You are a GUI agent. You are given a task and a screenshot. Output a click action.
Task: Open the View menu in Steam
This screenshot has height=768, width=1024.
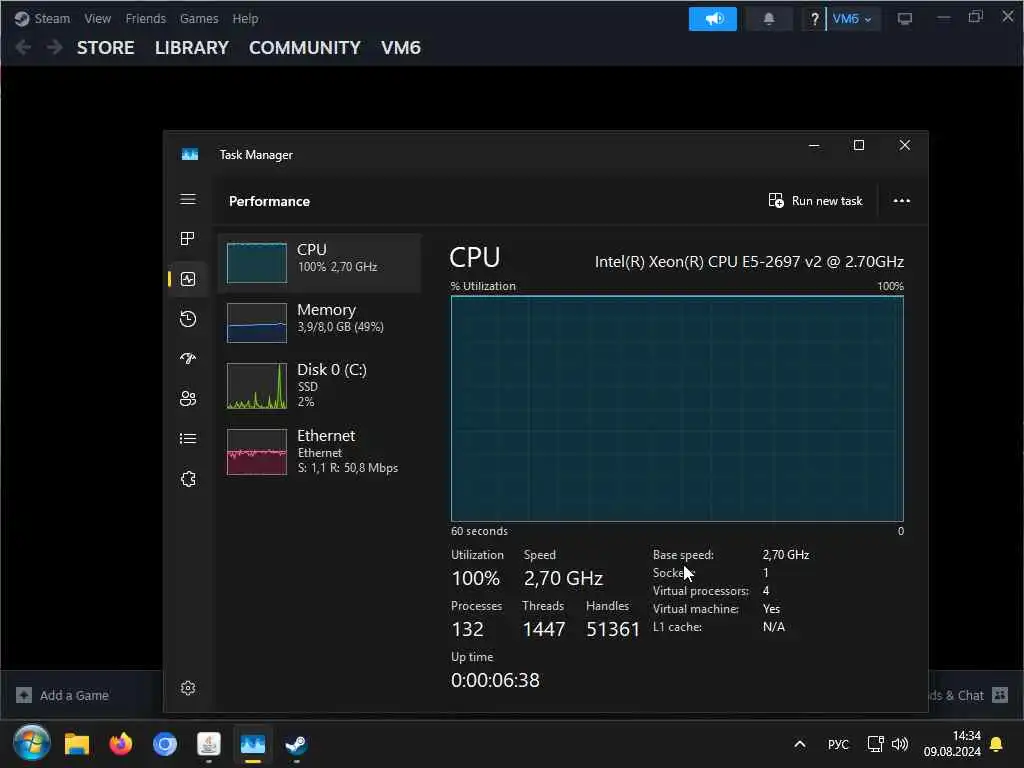[97, 18]
